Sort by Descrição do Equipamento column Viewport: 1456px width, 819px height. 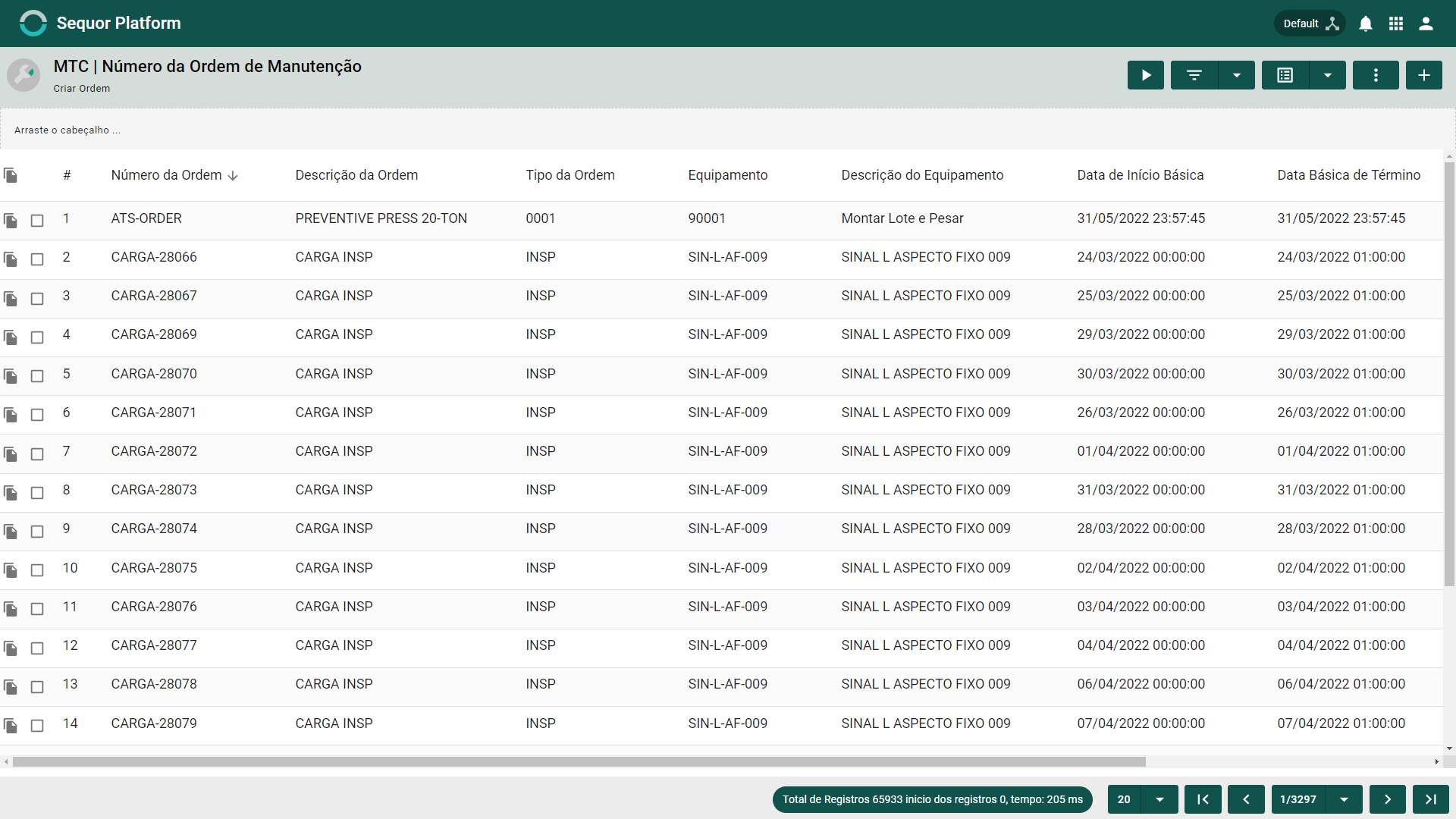coord(922,175)
